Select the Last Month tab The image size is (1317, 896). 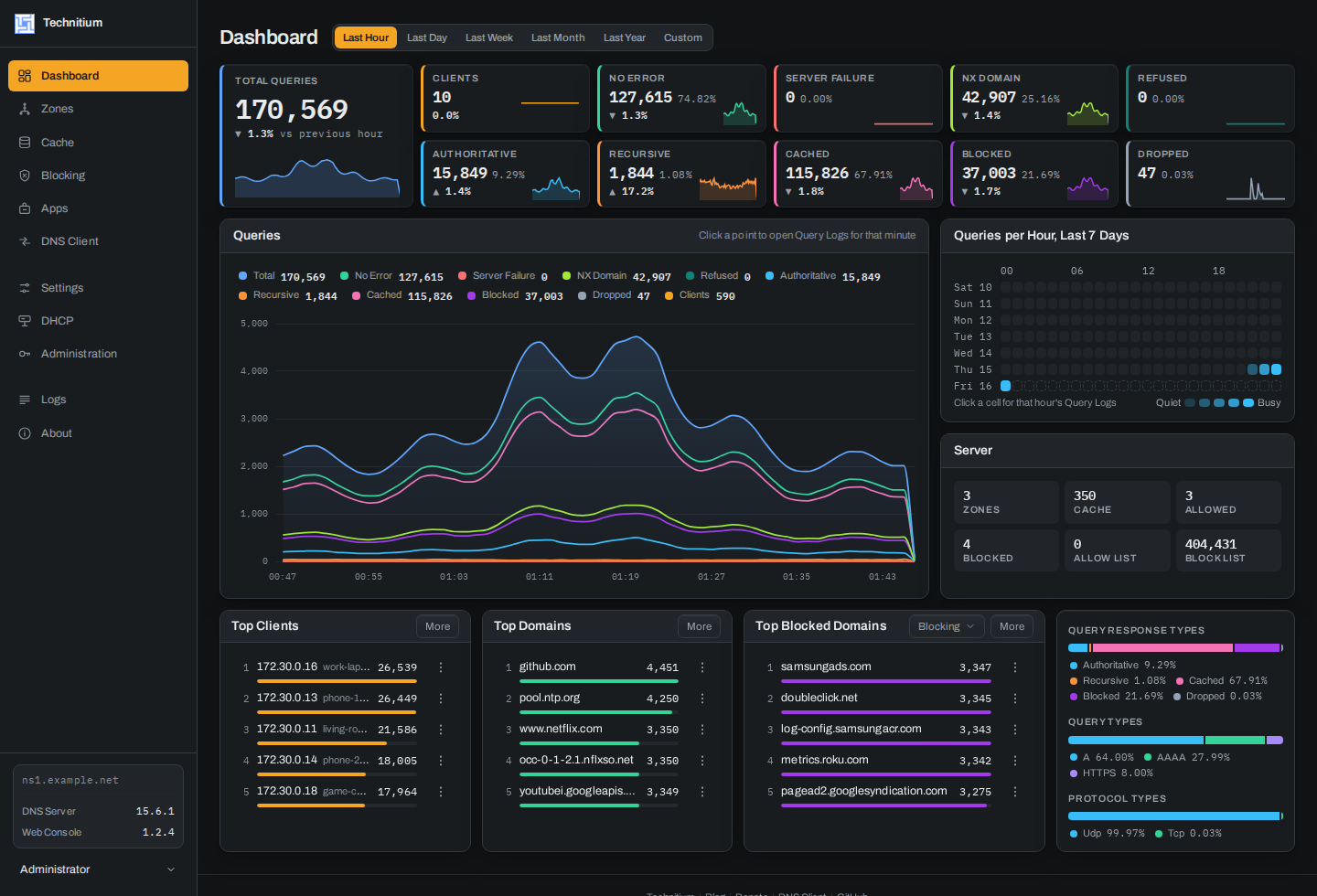[558, 37]
